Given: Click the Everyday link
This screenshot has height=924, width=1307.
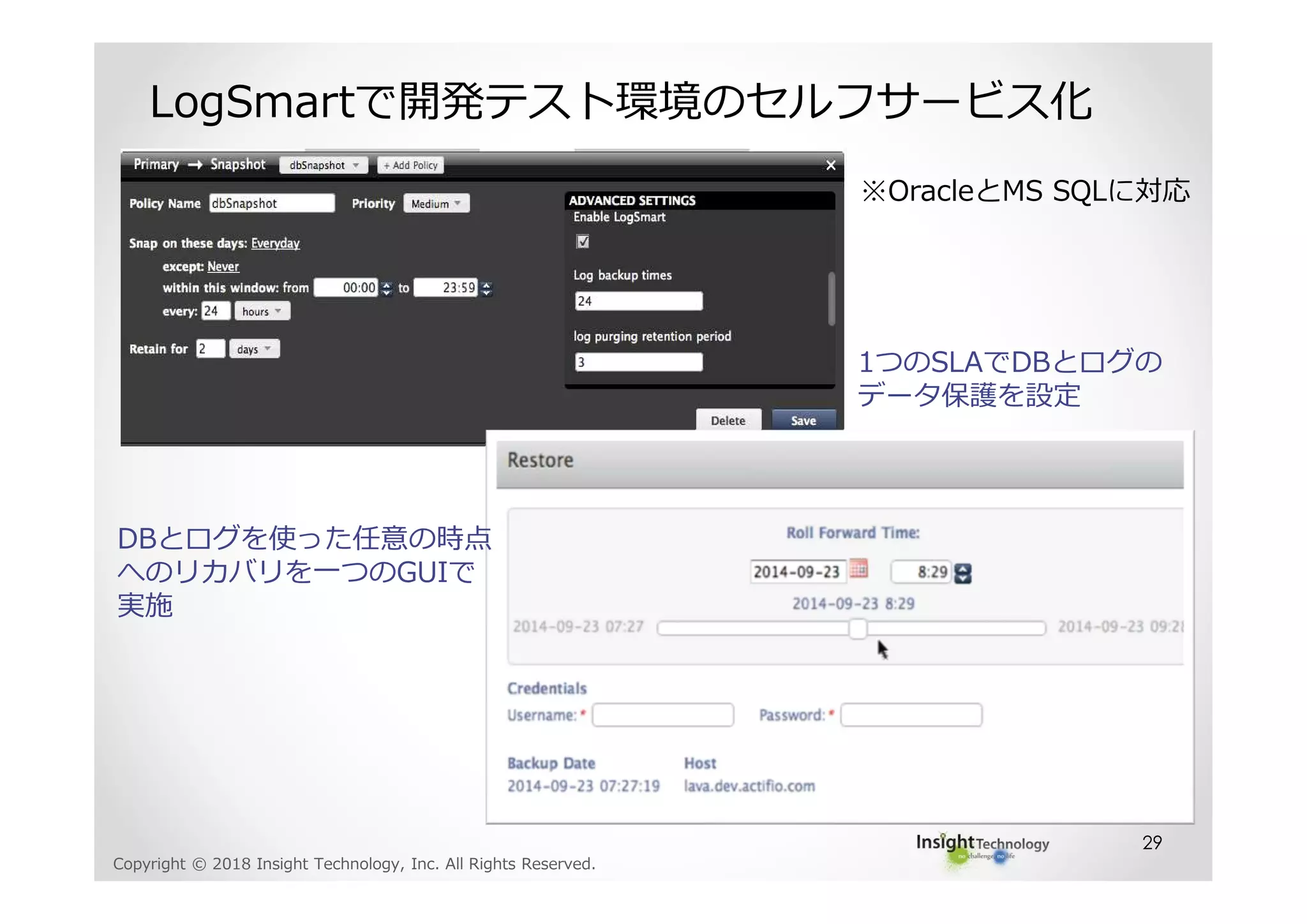Looking at the screenshot, I should (275, 243).
